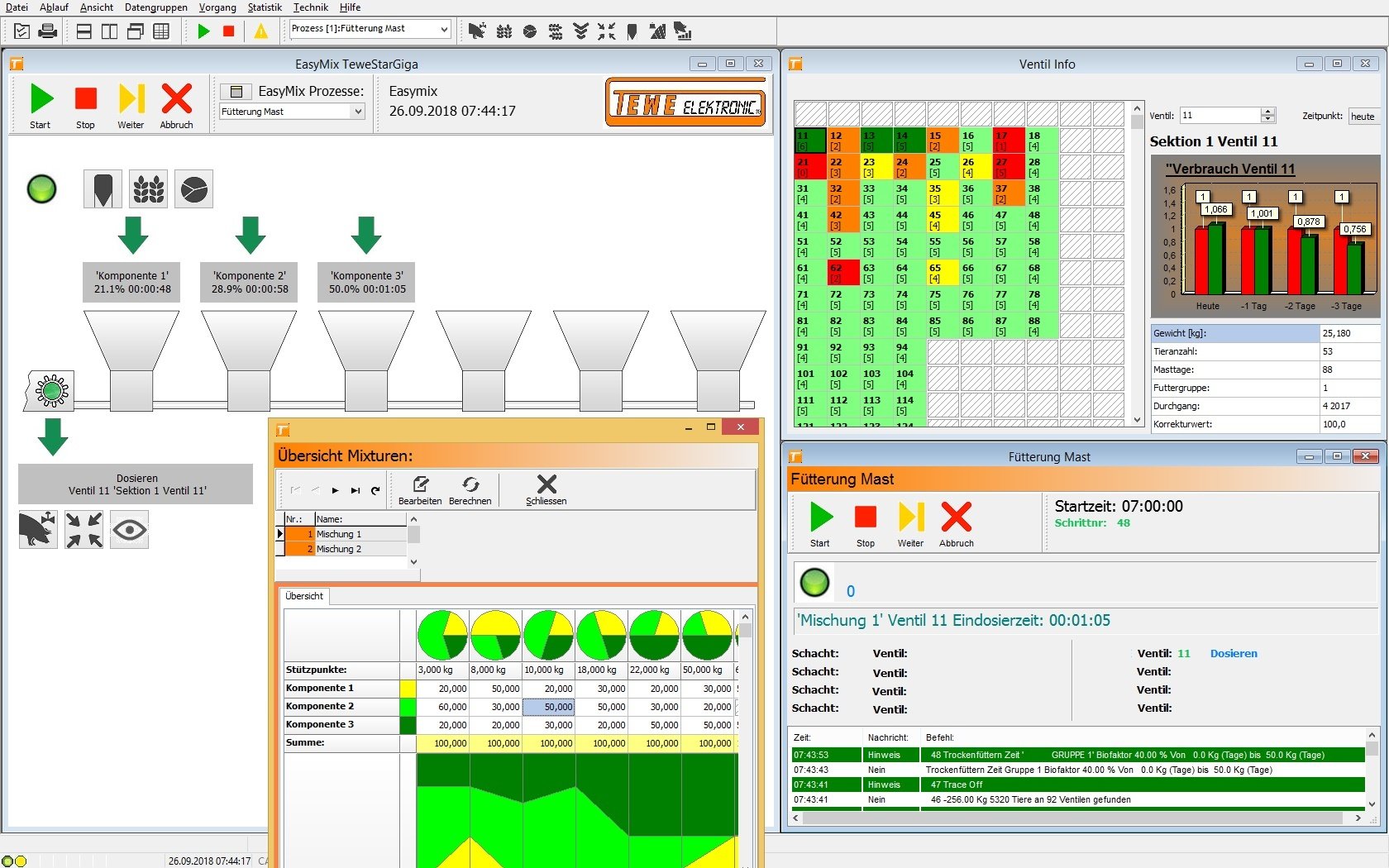The height and width of the screenshot is (868, 1389).
Task: Click the pig feeding icon
Action: pyautogui.click(x=38, y=530)
